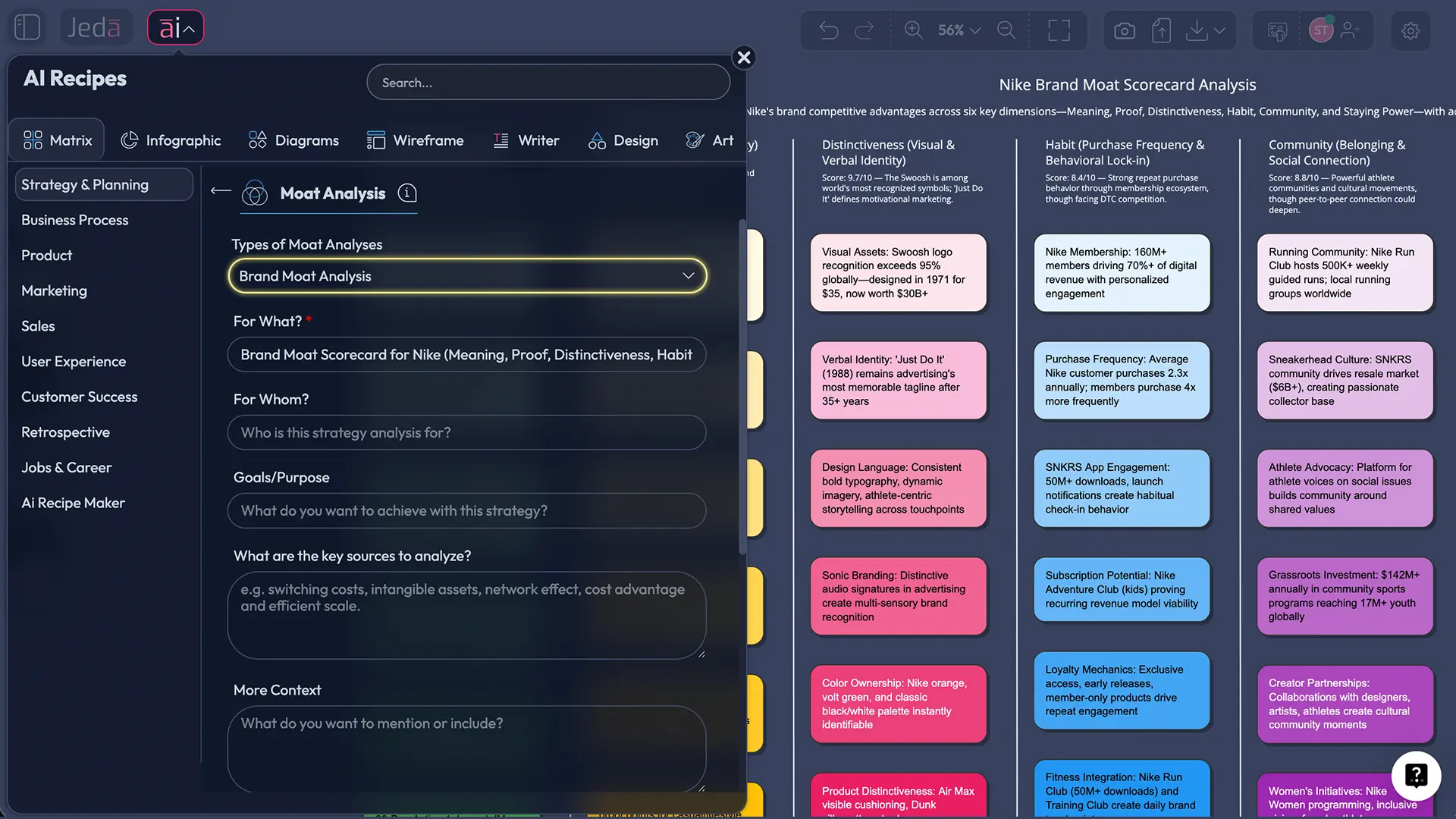
Task: Toggle fullscreen frame icon
Action: tap(1059, 30)
